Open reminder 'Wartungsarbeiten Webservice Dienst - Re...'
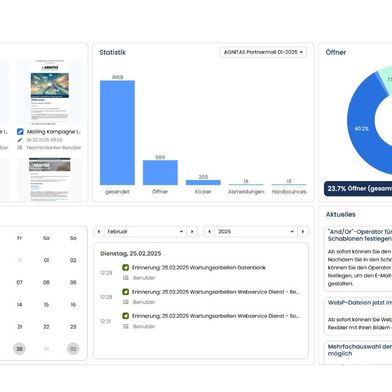 coord(216,292)
